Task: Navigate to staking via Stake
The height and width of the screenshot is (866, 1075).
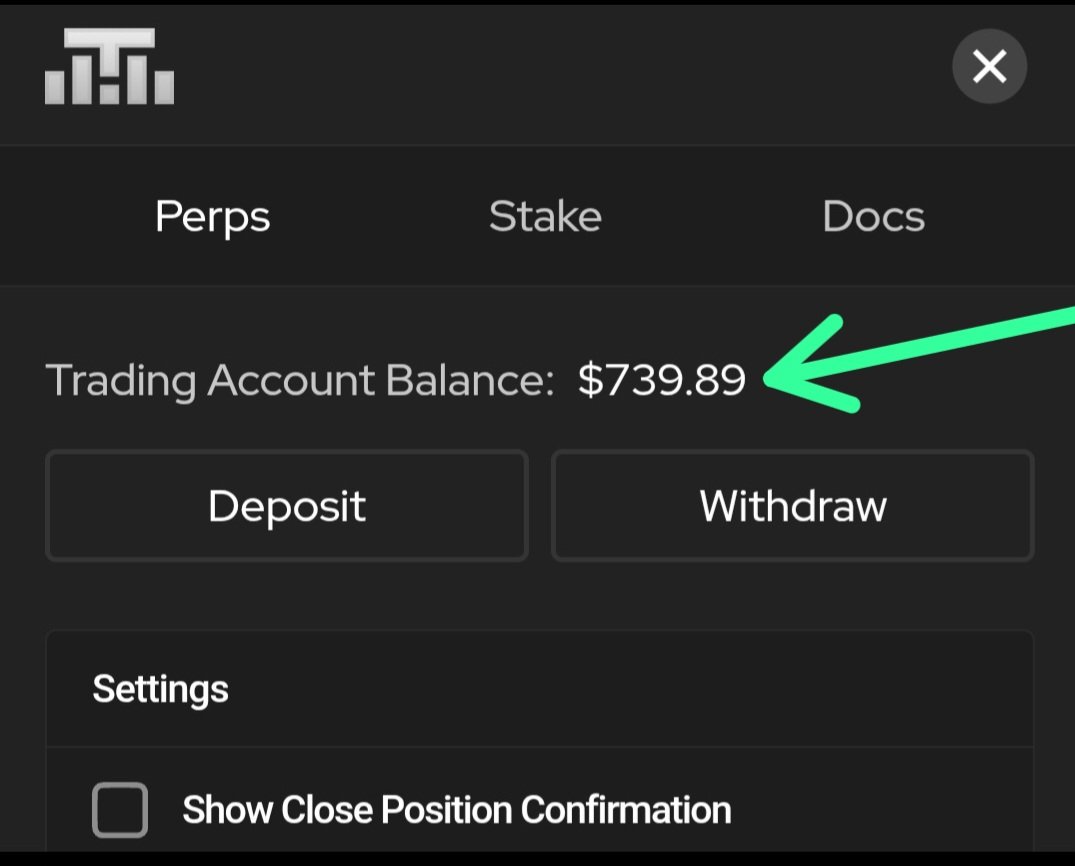Action: tap(545, 217)
